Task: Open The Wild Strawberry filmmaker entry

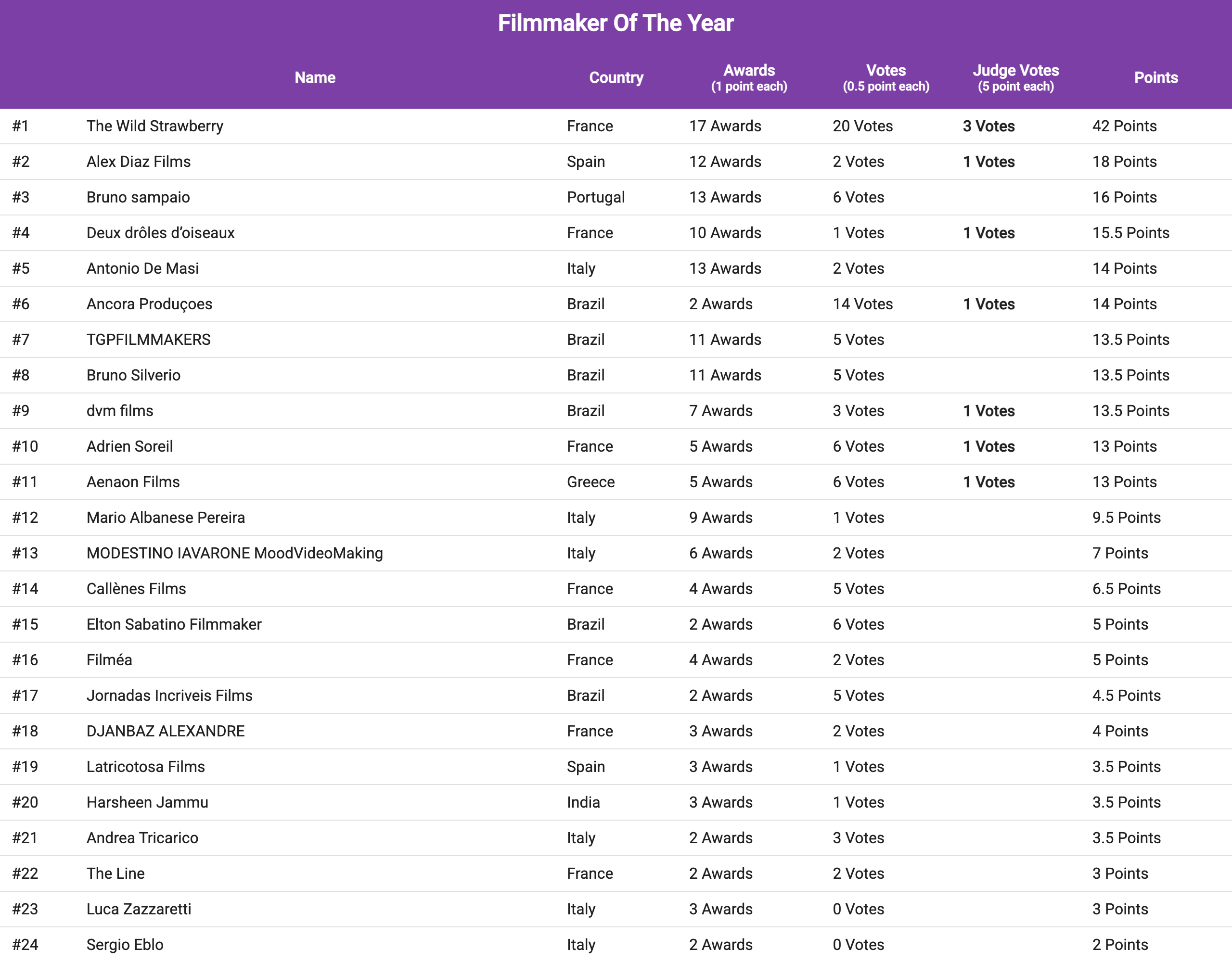Action: (x=154, y=126)
